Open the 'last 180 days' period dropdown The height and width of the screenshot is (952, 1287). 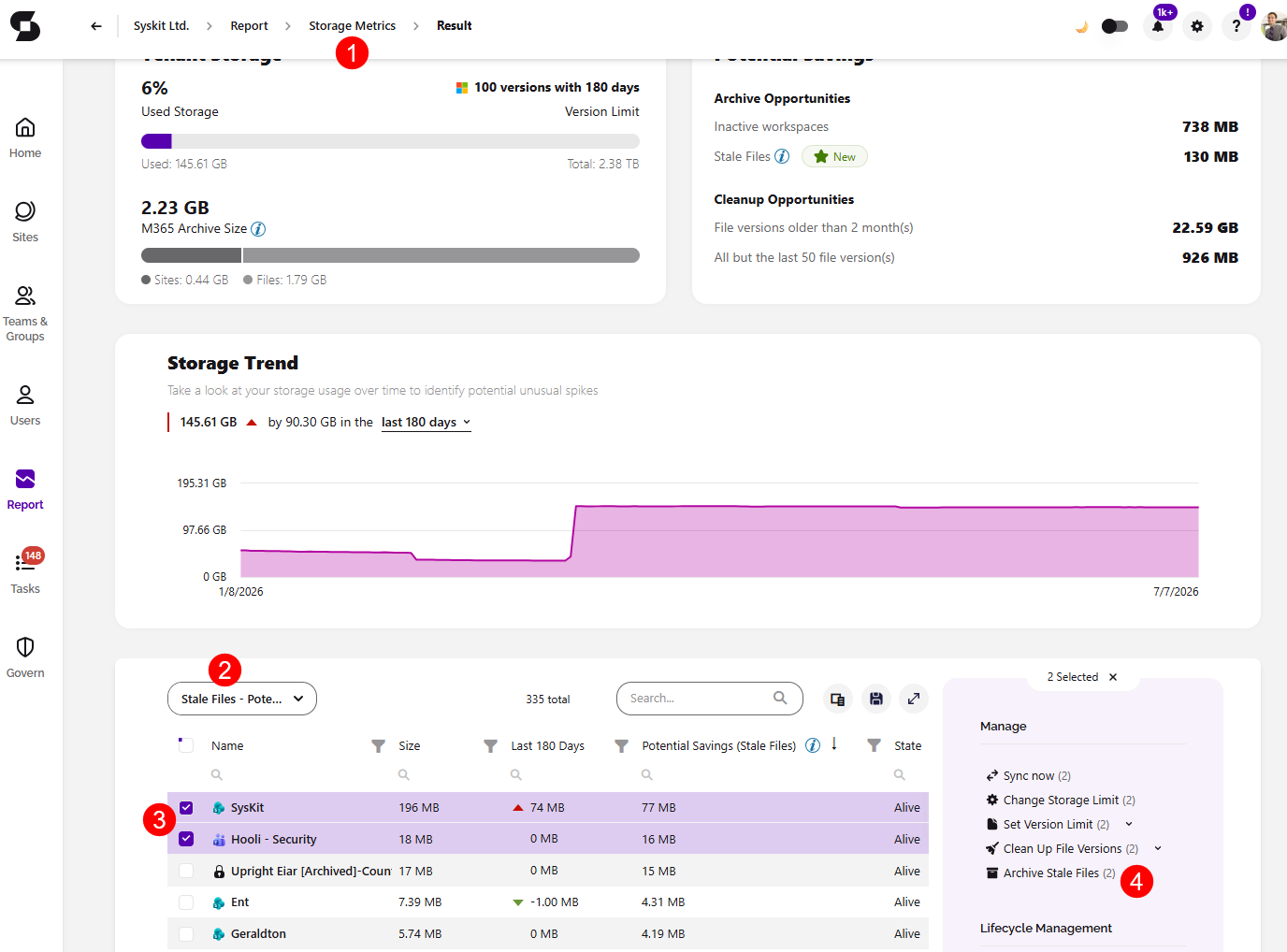tap(426, 423)
